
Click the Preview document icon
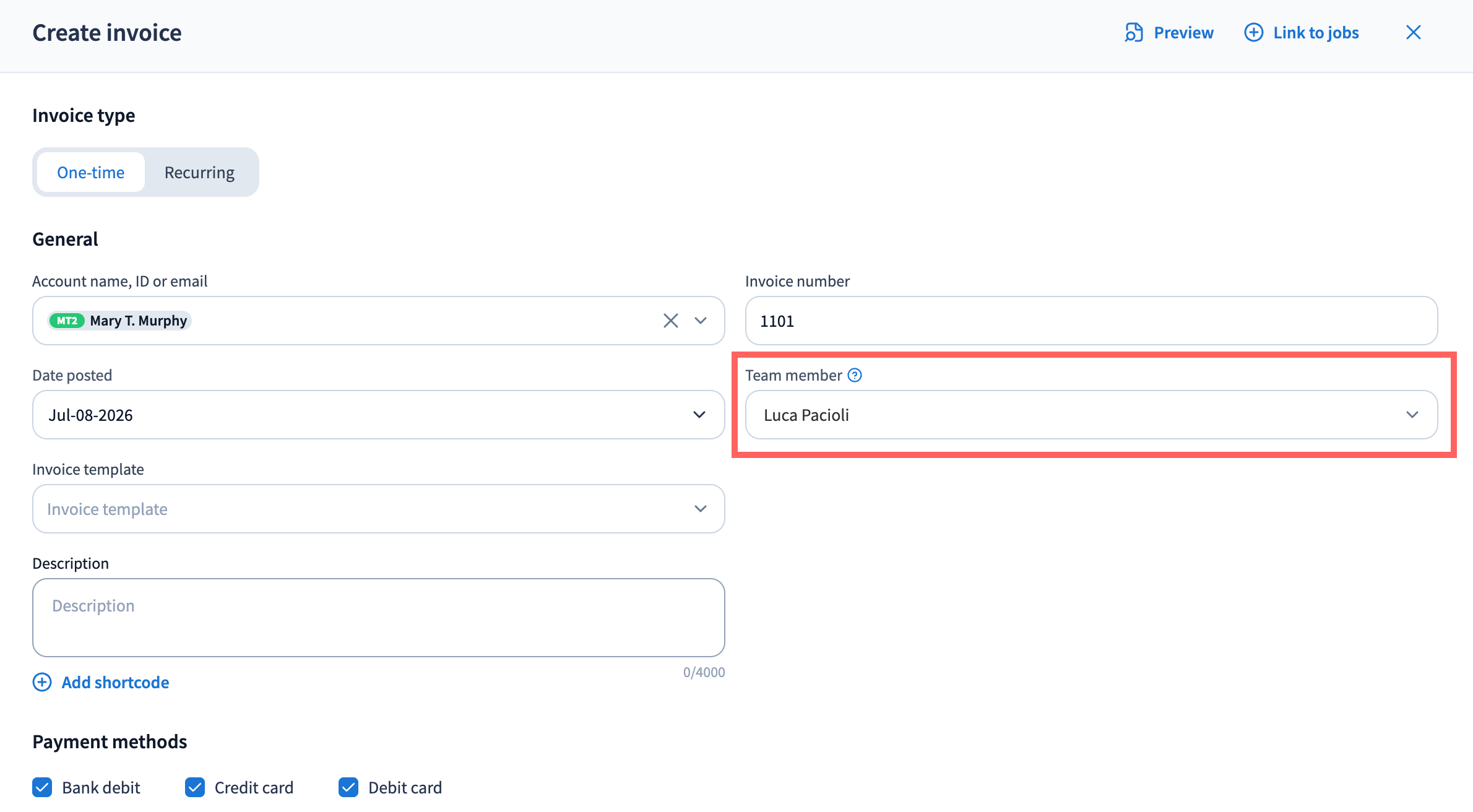click(1133, 32)
